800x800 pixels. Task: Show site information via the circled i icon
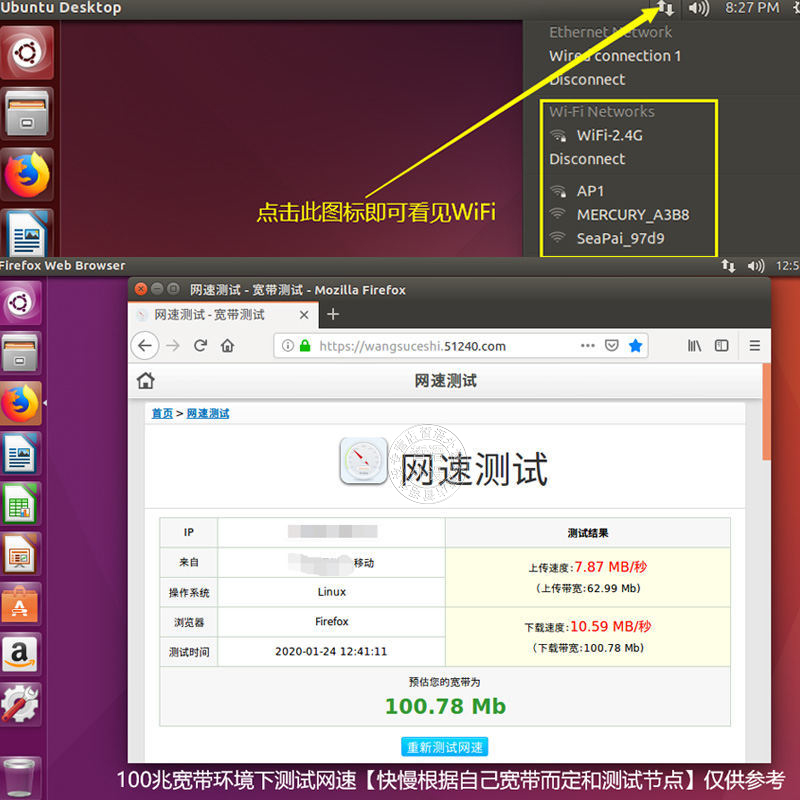pos(288,346)
